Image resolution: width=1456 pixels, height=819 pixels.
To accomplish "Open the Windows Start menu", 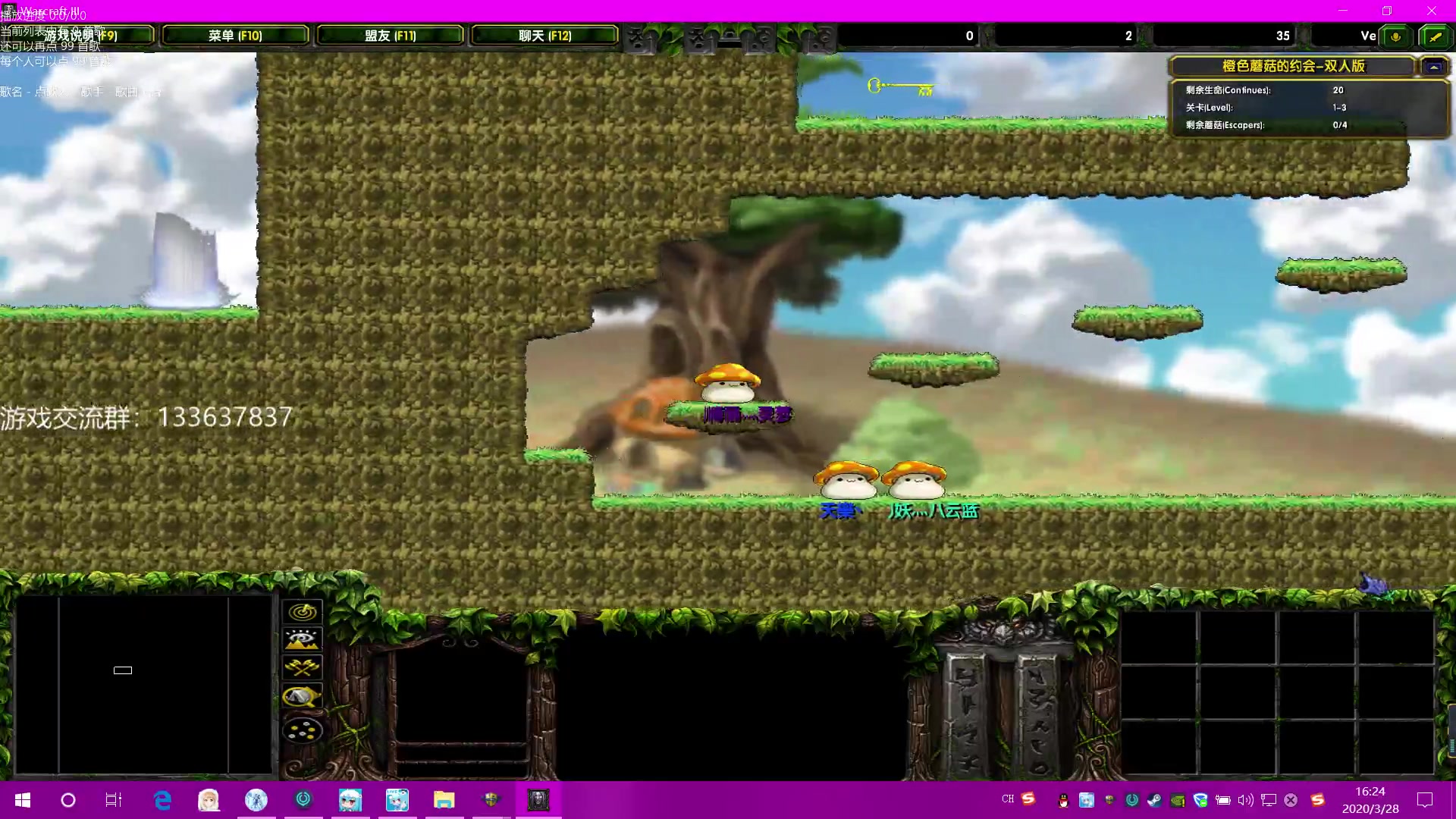I will coord(23,800).
